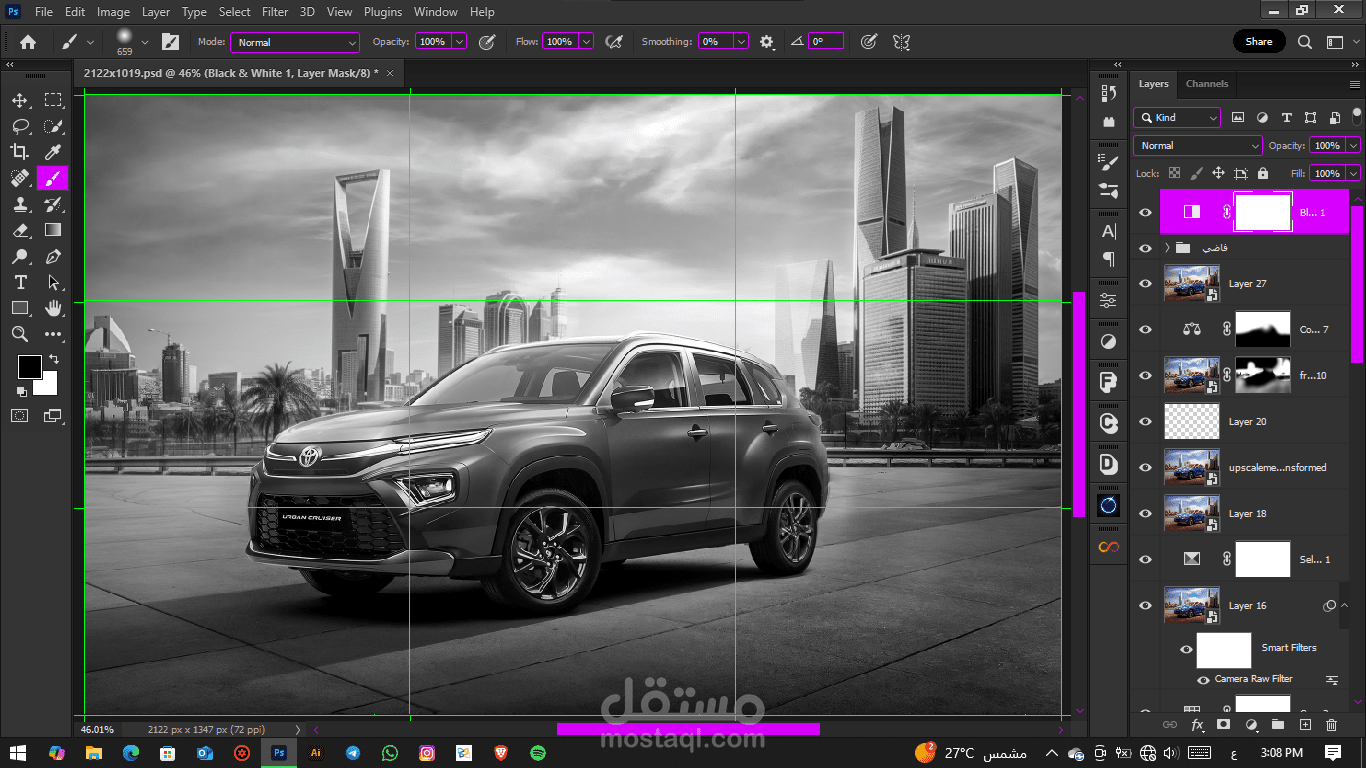Viewport: 1366px width, 768px height.
Task: Select the Clone Stamp tool
Action: tap(20, 204)
